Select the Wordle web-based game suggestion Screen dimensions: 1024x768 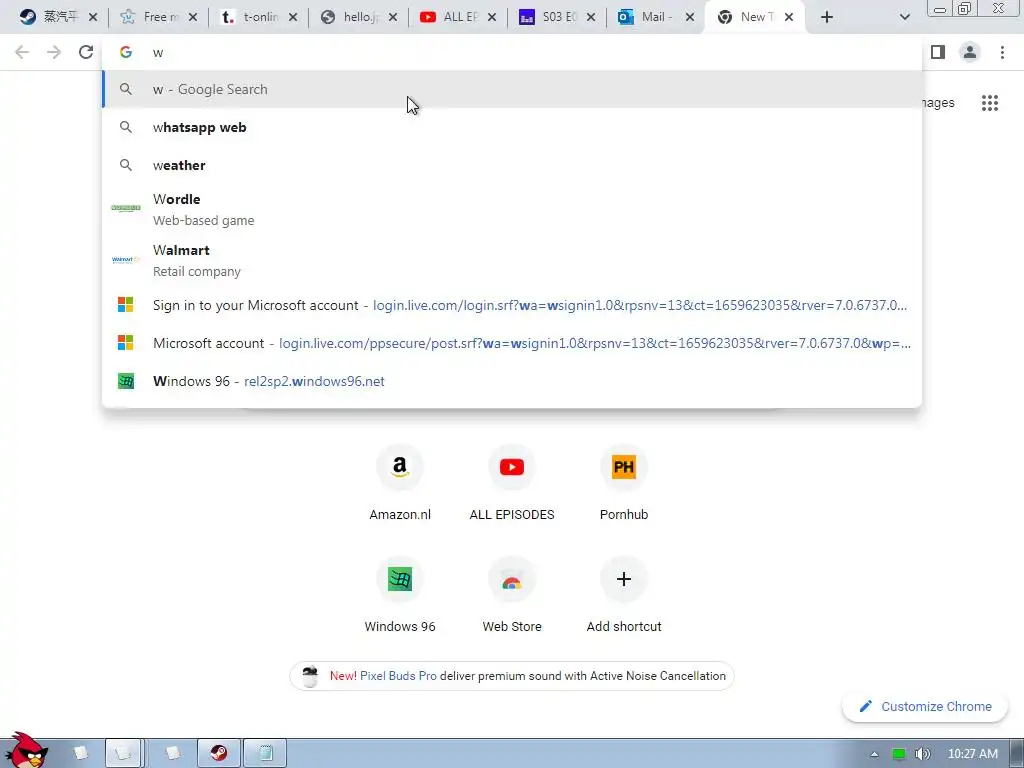pyautogui.click(x=512, y=209)
